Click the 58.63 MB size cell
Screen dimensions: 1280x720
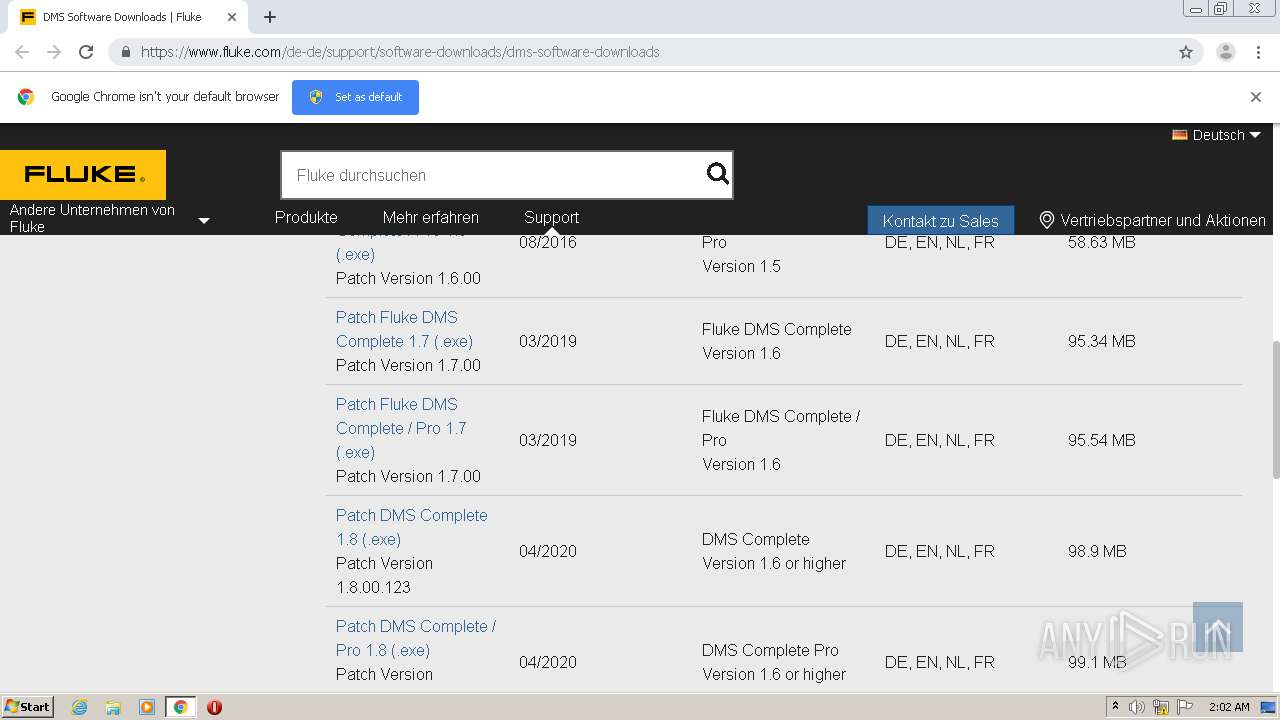coord(1101,242)
